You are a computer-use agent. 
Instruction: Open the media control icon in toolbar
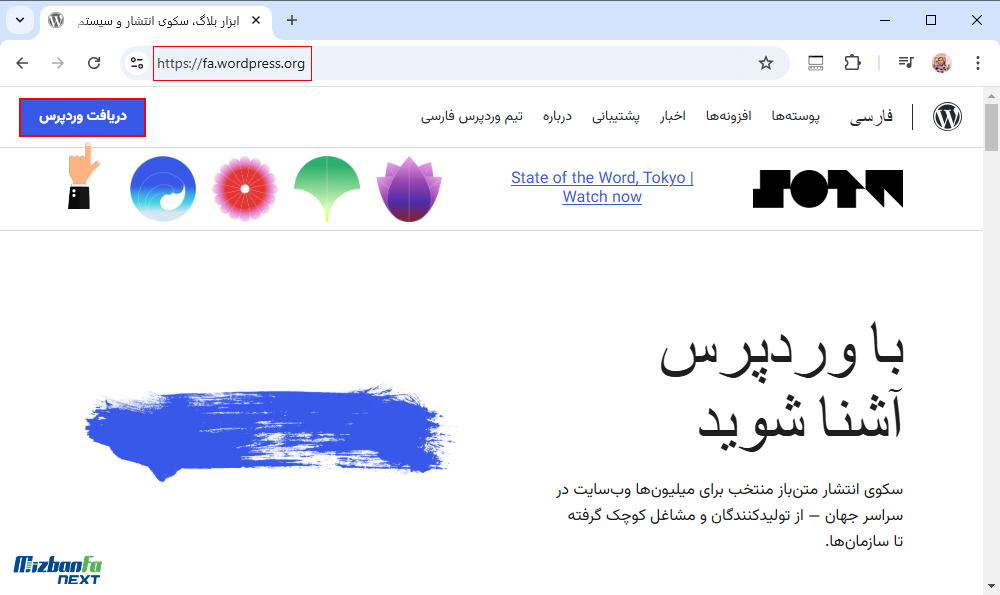tap(906, 62)
